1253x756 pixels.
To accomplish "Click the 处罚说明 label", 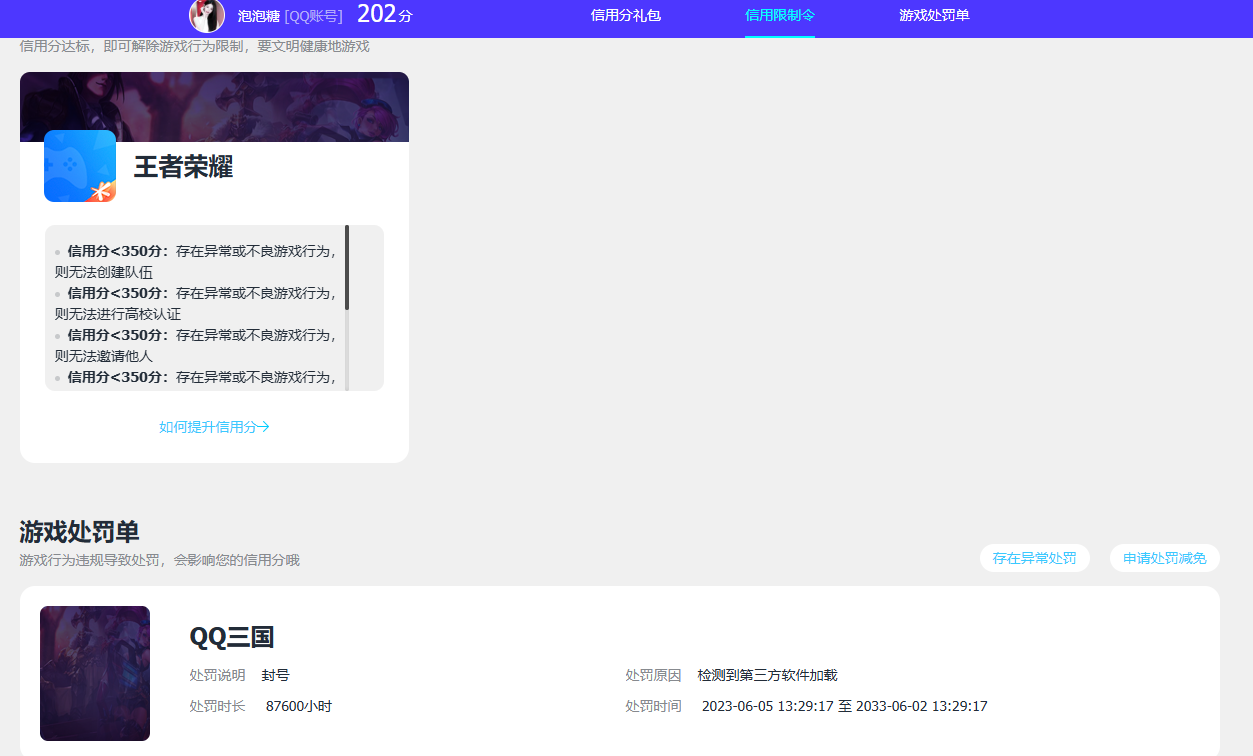I will click(x=217, y=676).
